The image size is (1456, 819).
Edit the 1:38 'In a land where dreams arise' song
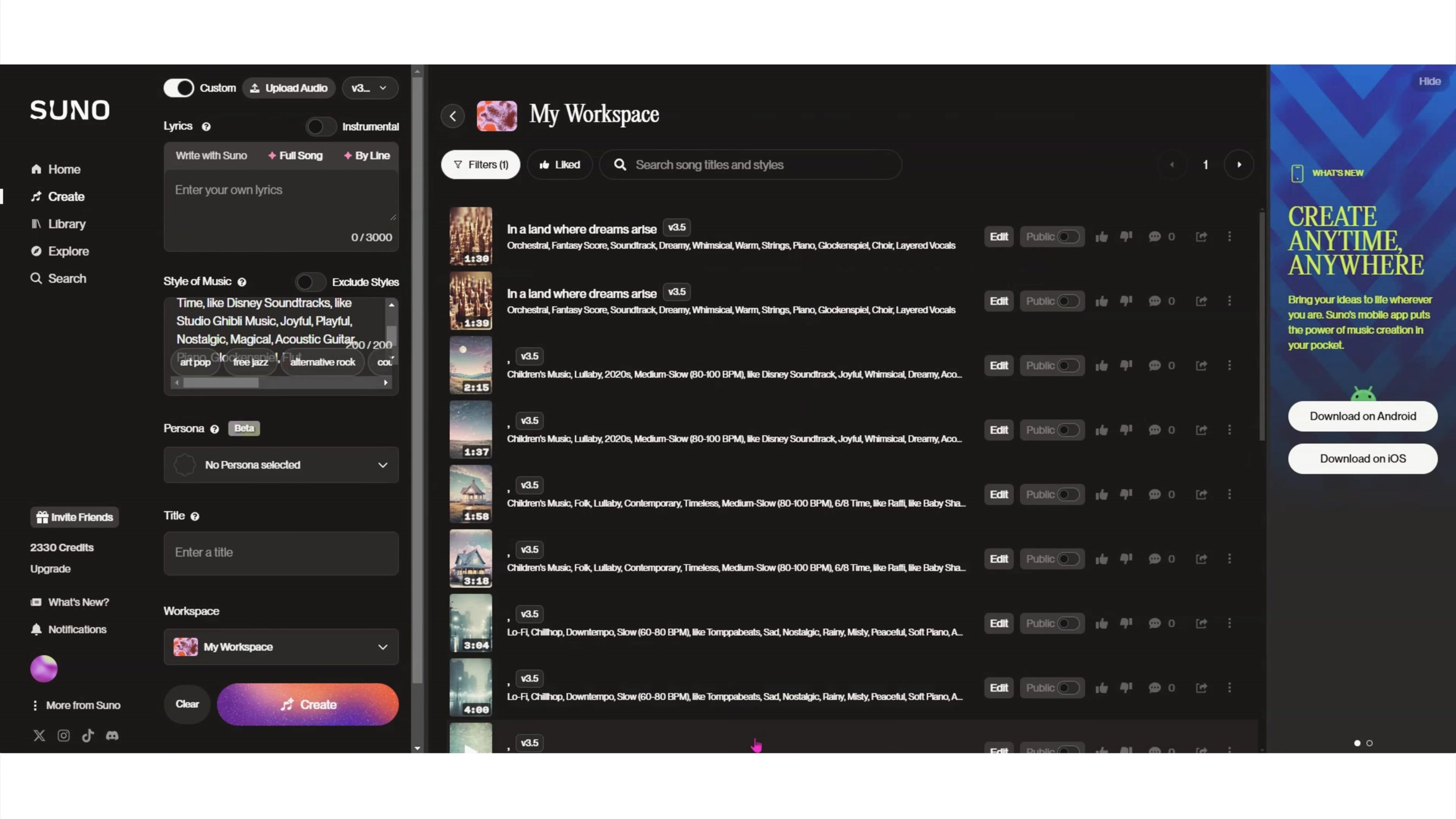point(999,237)
